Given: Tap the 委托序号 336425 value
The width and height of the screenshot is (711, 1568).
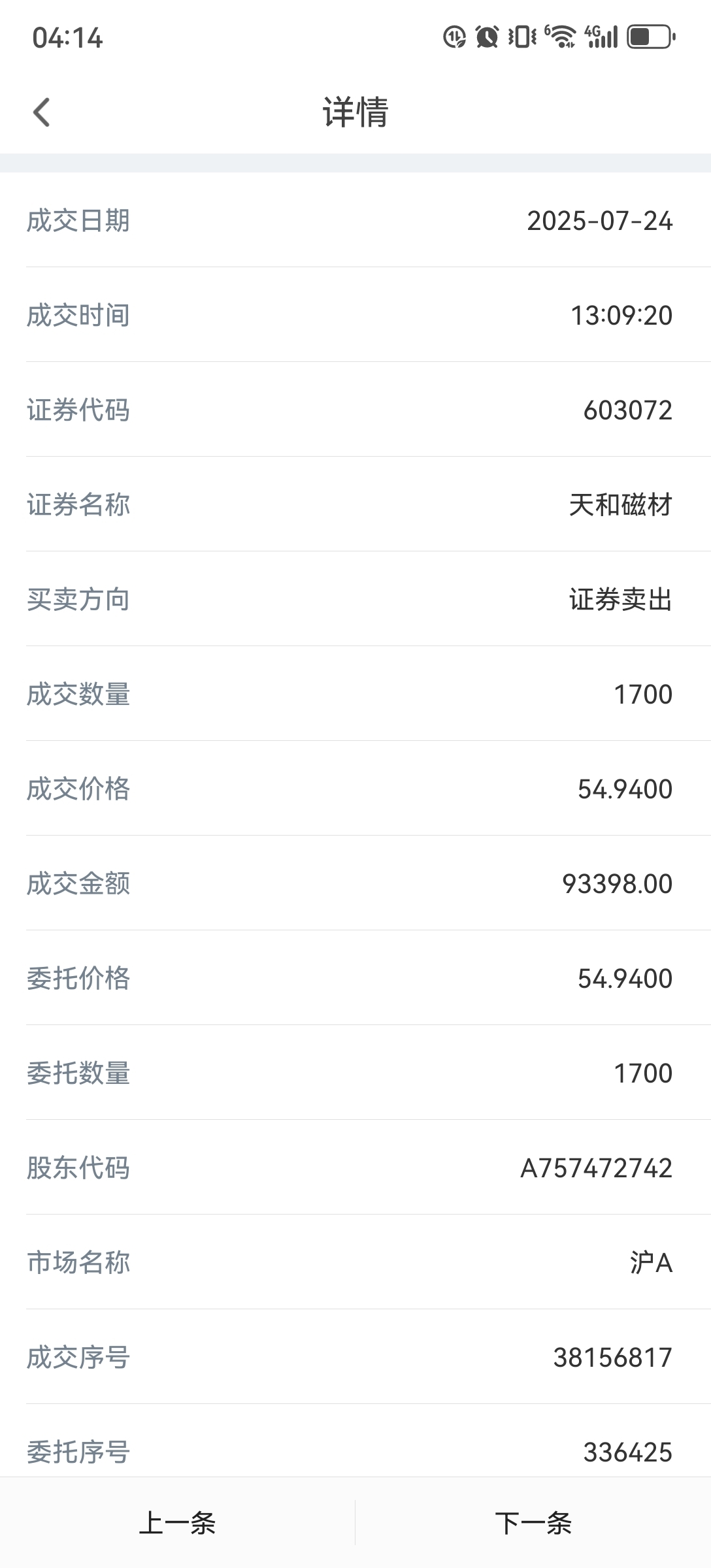Looking at the screenshot, I should [628, 1452].
